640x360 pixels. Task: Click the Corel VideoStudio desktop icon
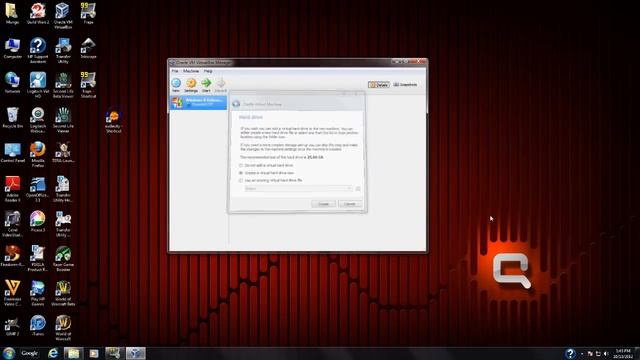coord(13,223)
